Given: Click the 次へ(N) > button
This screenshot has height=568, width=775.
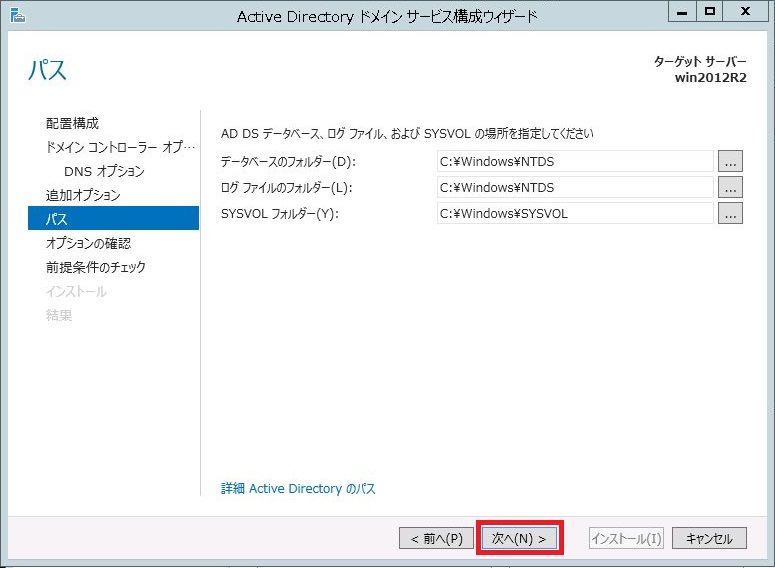Looking at the screenshot, I should (x=519, y=538).
